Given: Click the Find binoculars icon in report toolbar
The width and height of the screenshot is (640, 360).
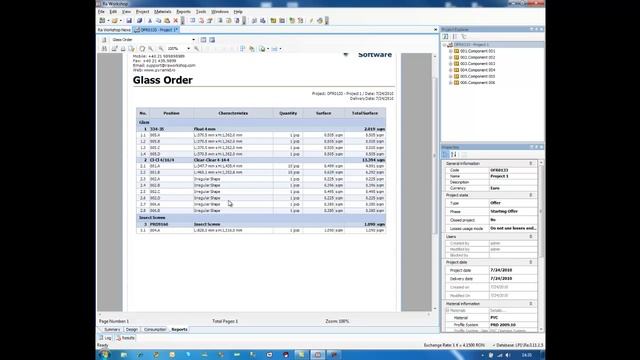Looking at the screenshot, I should click(x=104, y=49).
